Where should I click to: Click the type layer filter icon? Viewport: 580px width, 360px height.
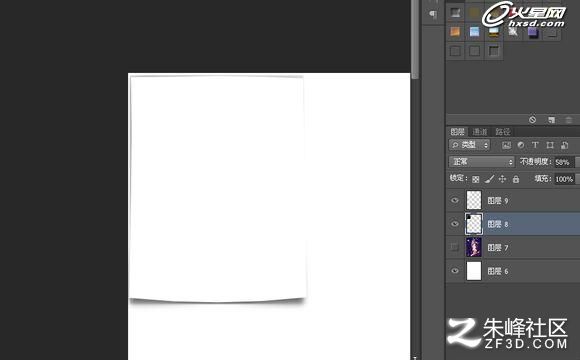[535, 145]
